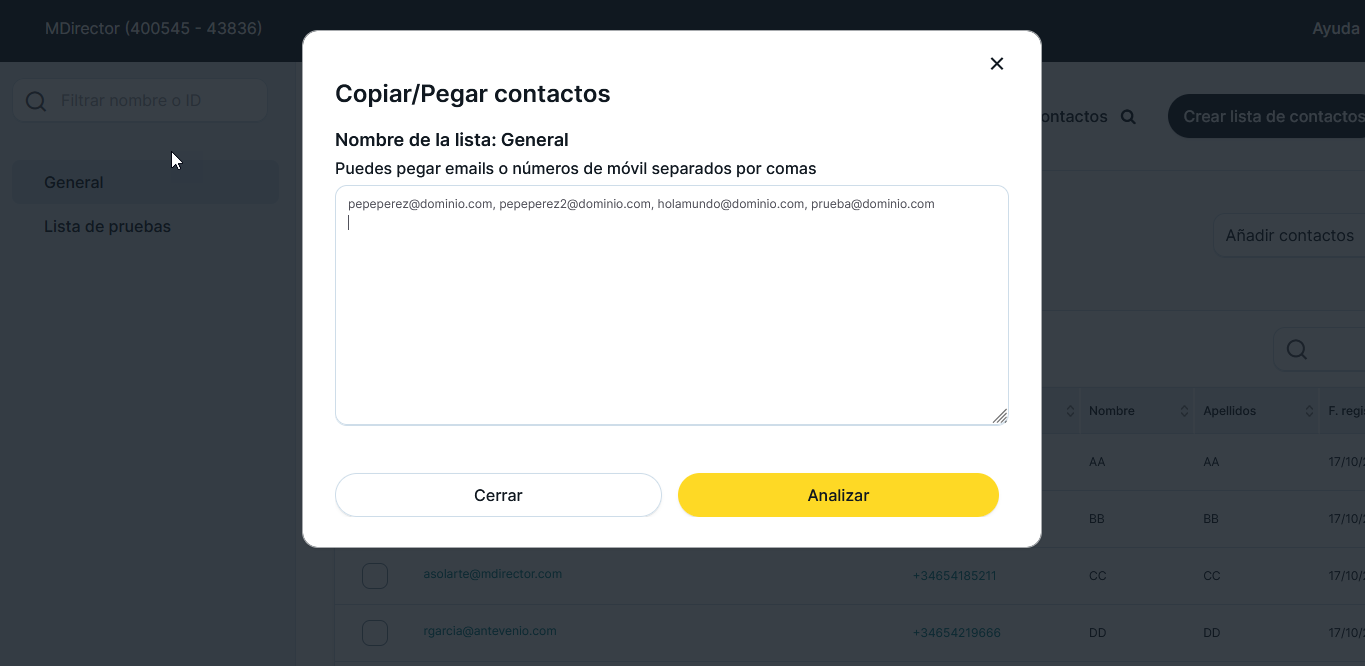This screenshot has height=666, width=1365.
Task: Check the box for asolarte@mdirector.com row
Action: point(375,576)
